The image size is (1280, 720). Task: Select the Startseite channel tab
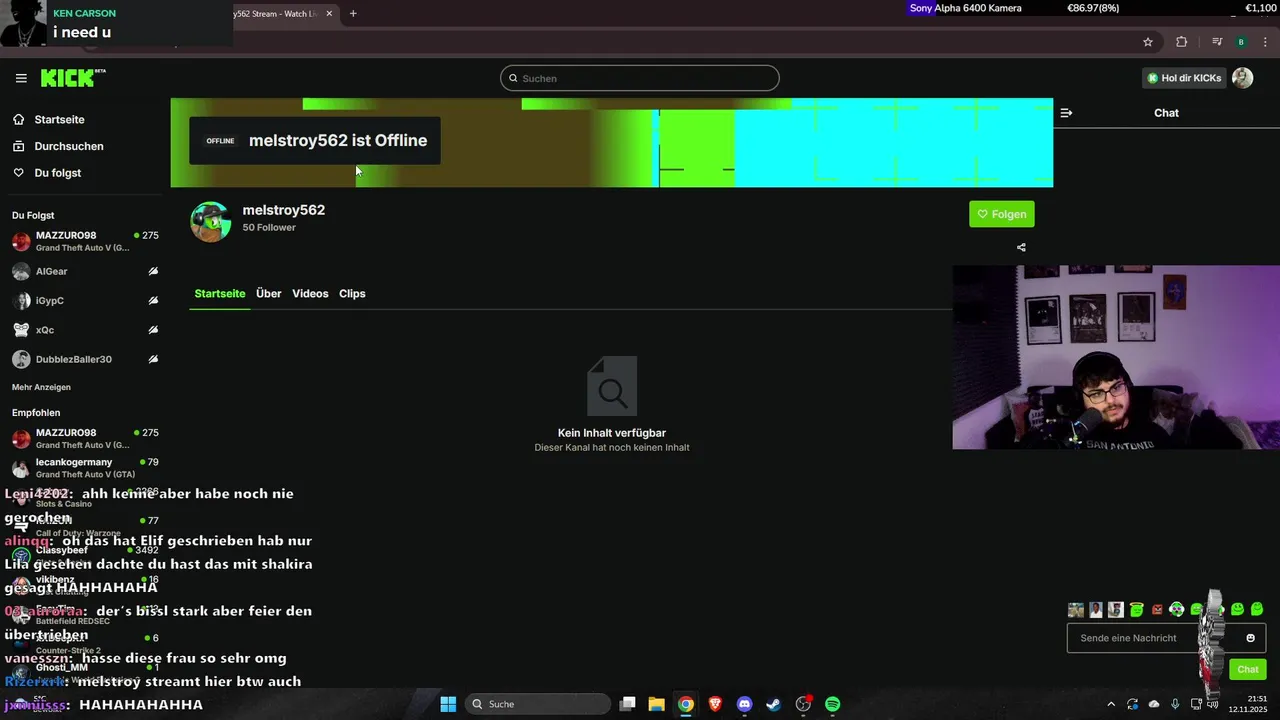[x=220, y=294]
